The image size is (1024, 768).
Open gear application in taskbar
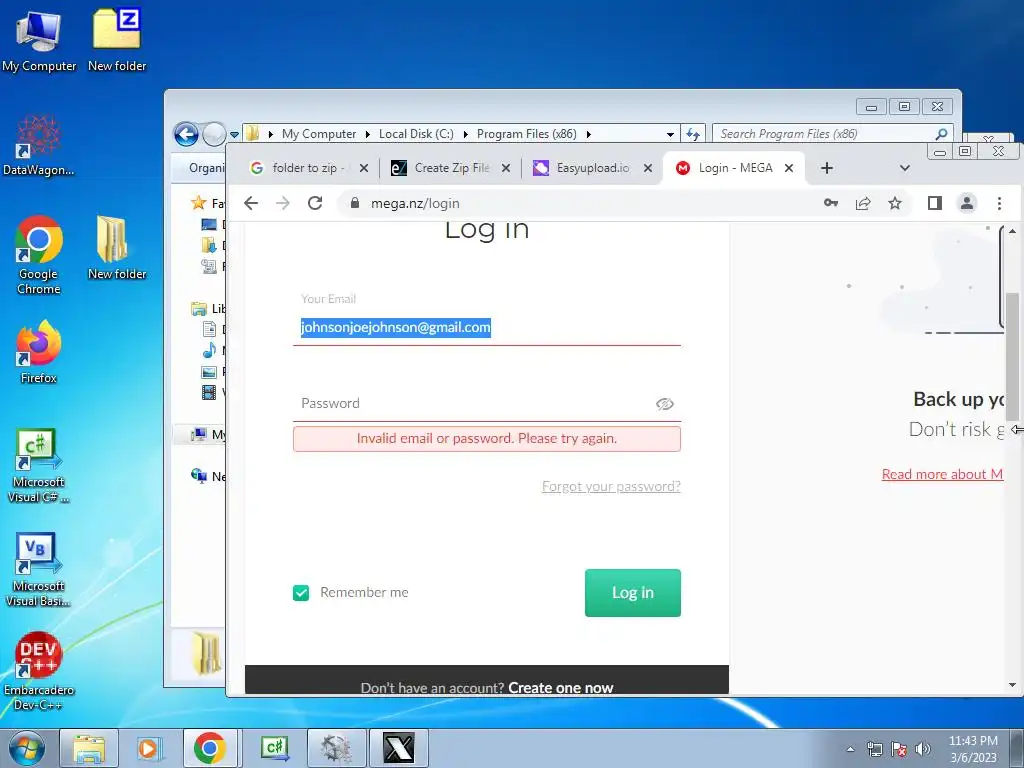(x=336, y=748)
